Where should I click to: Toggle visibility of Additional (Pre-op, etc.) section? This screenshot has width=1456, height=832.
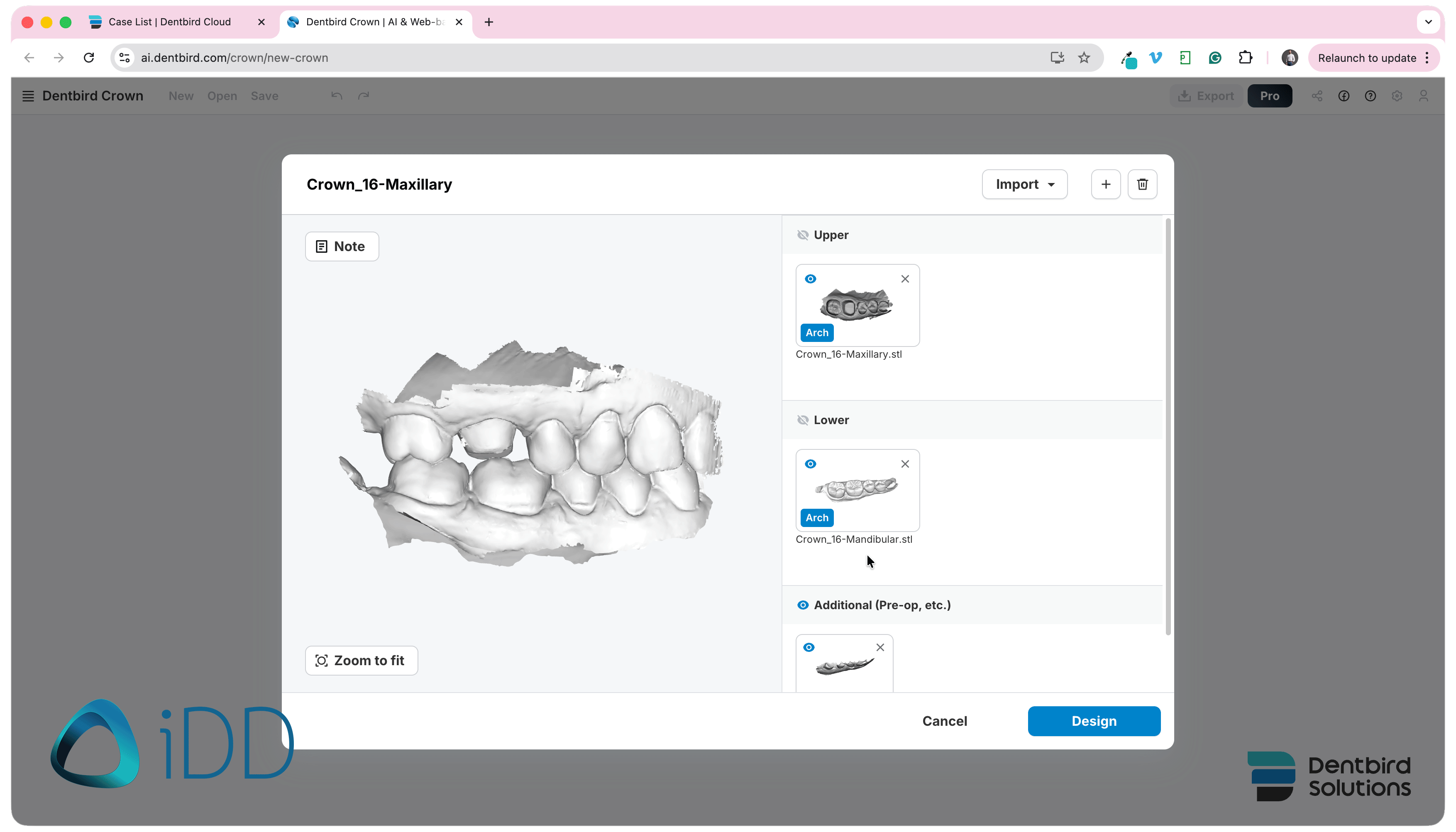pos(803,605)
